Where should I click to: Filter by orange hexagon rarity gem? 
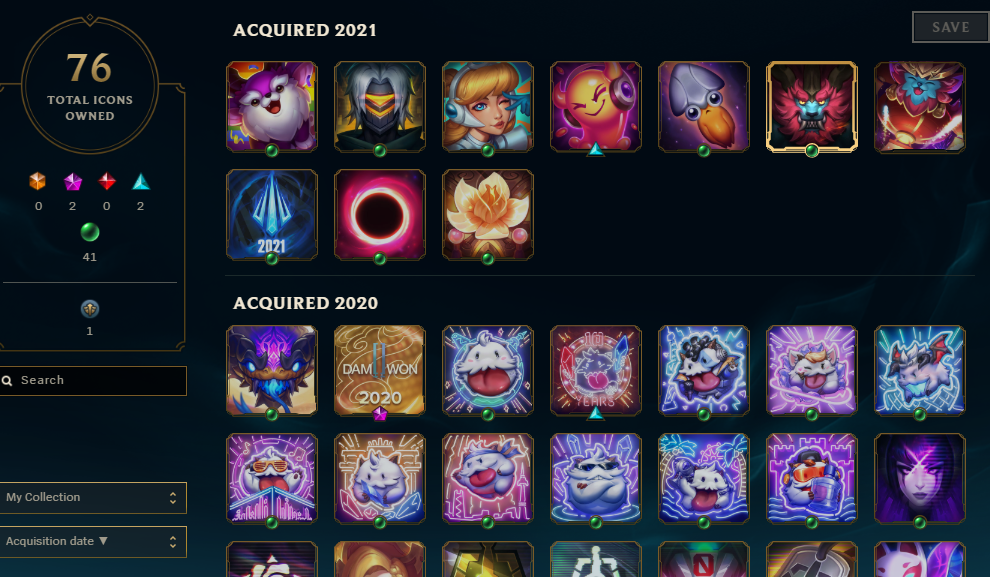[38, 182]
